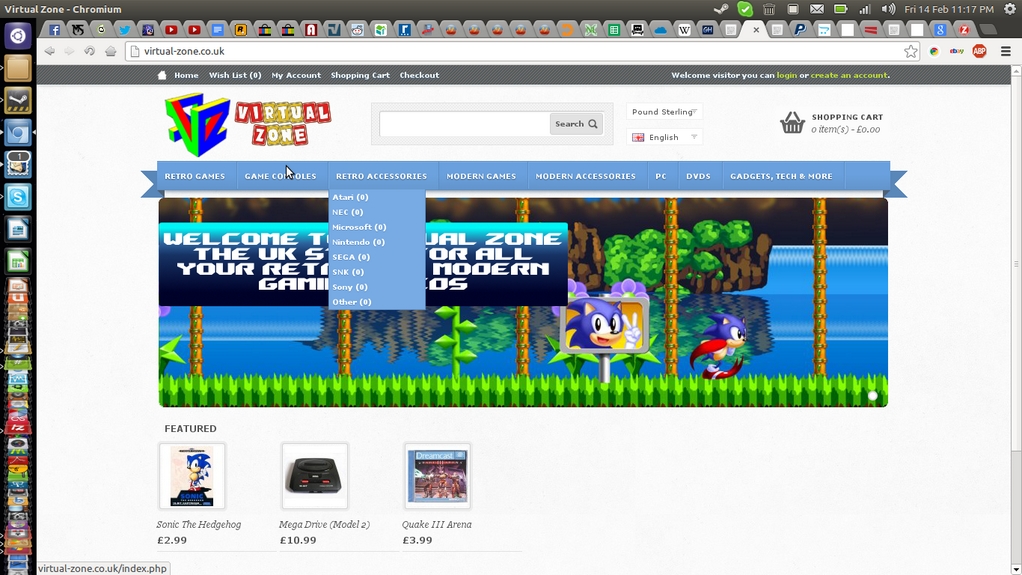Open the Retro Accessories menu
This screenshot has height=575, width=1022.
pyautogui.click(x=381, y=176)
